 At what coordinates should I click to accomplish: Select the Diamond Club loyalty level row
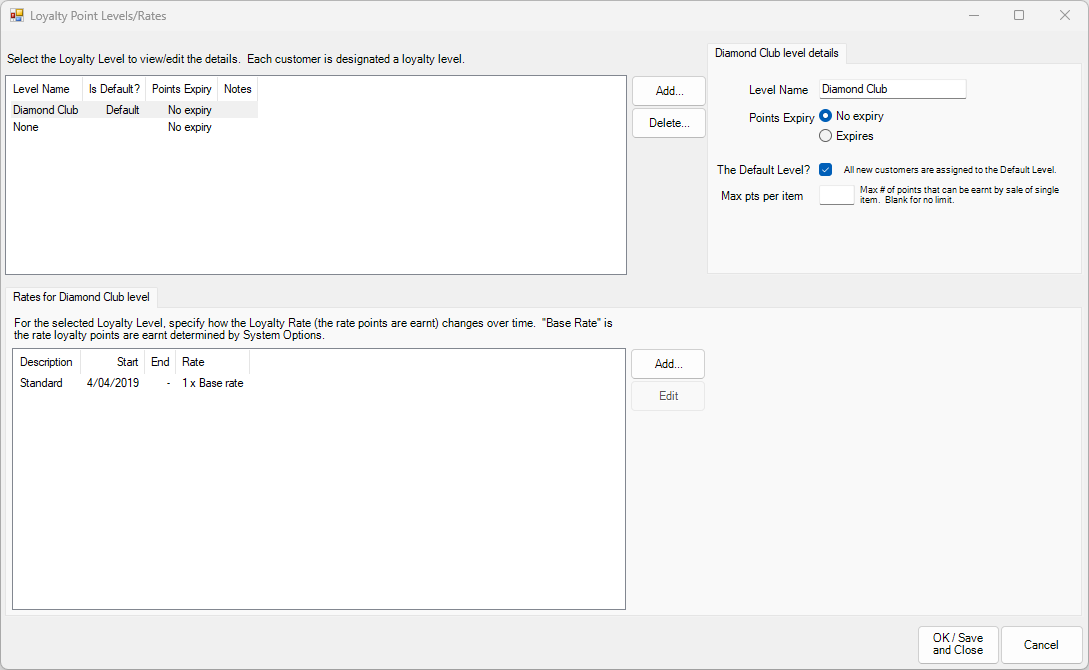(46, 109)
